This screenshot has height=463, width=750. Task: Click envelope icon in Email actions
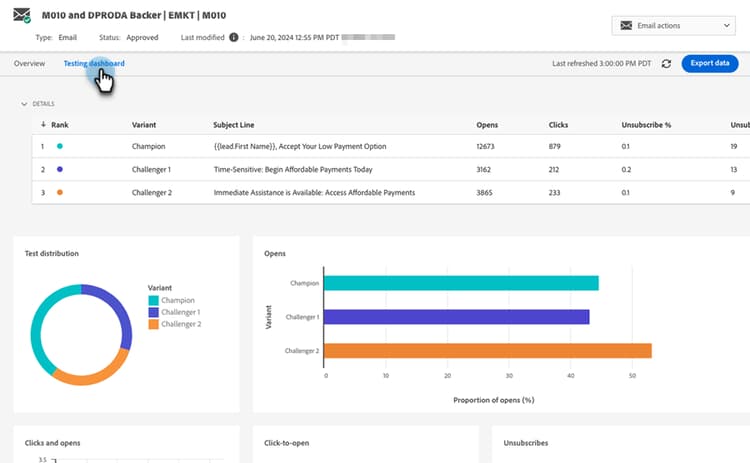click(x=626, y=25)
